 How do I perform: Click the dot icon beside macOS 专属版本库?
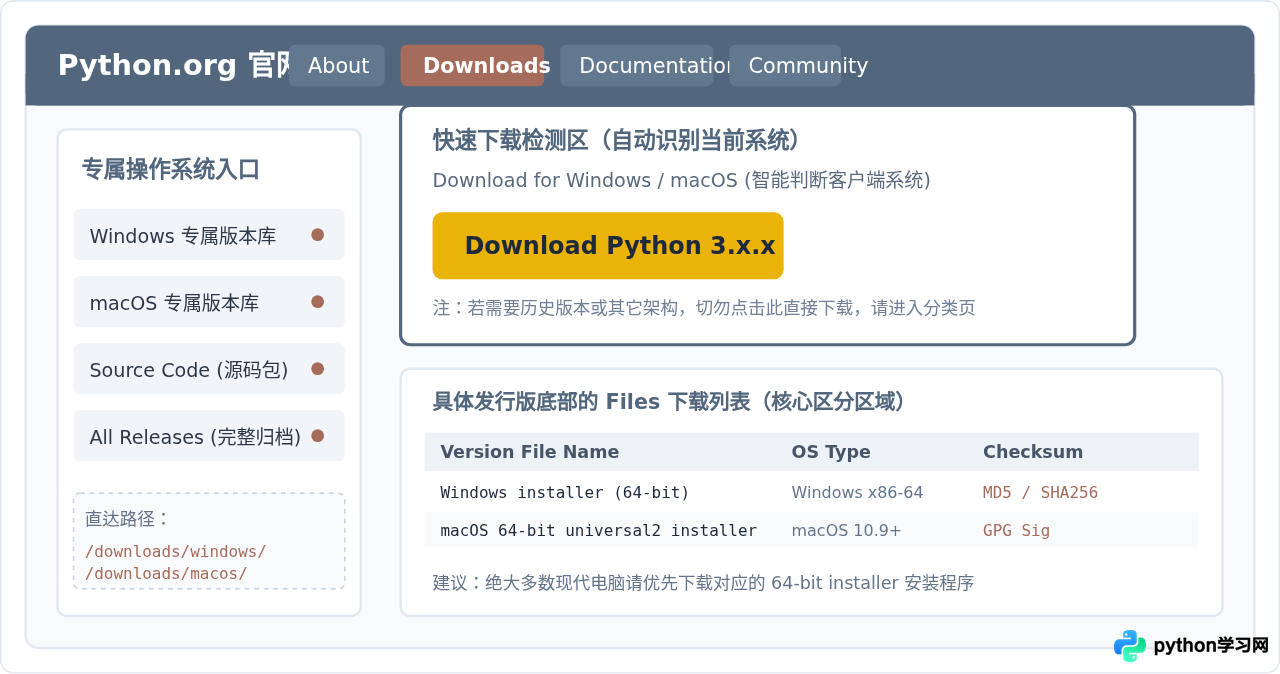click(317, 302)
